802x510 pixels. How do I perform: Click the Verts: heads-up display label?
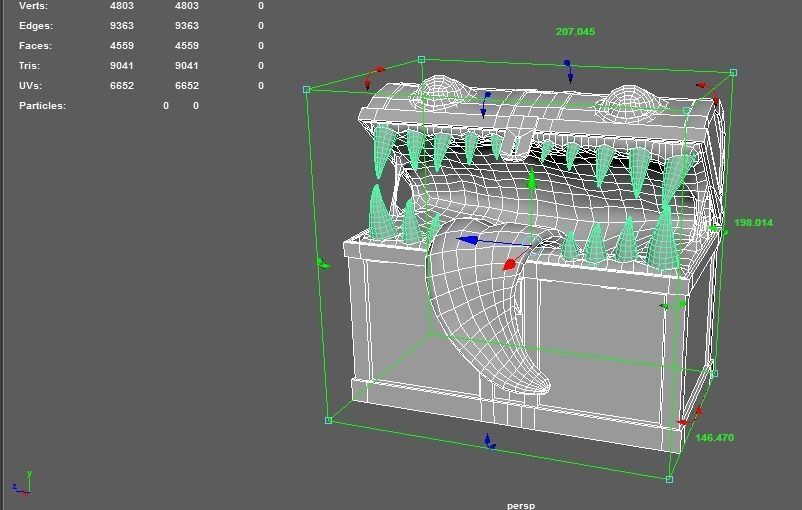[x=33, y=6]
